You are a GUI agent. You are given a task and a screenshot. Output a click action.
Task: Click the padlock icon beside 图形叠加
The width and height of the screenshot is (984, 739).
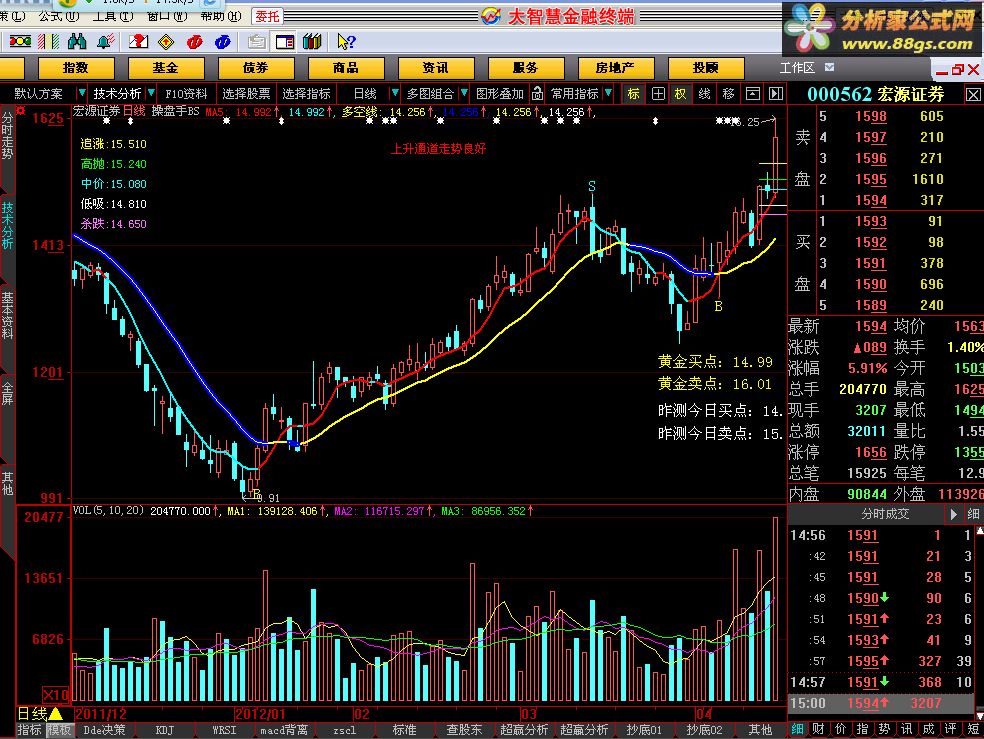click(537, 93)
